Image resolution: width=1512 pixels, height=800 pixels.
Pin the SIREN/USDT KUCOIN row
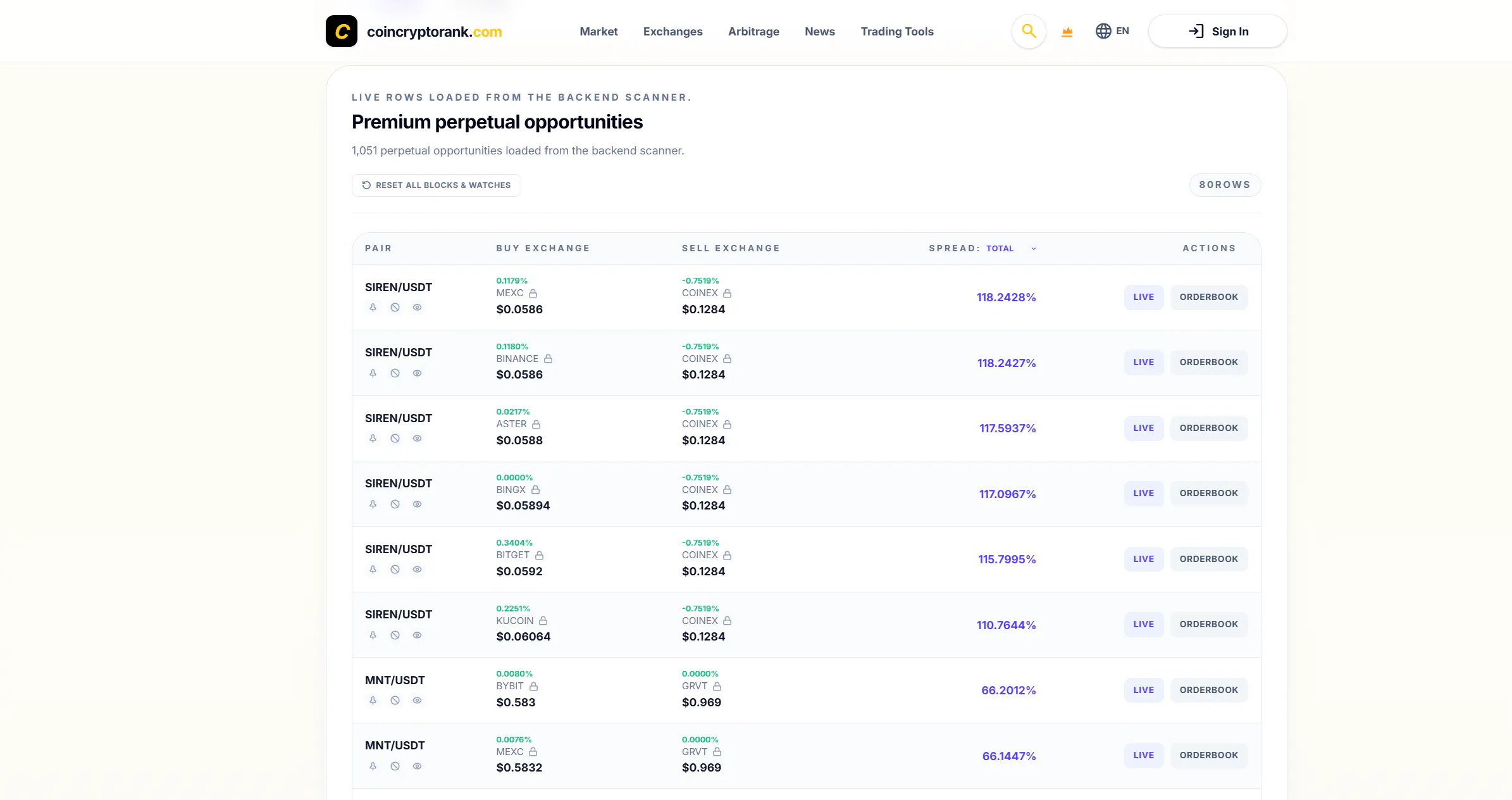tap(373, 635)
